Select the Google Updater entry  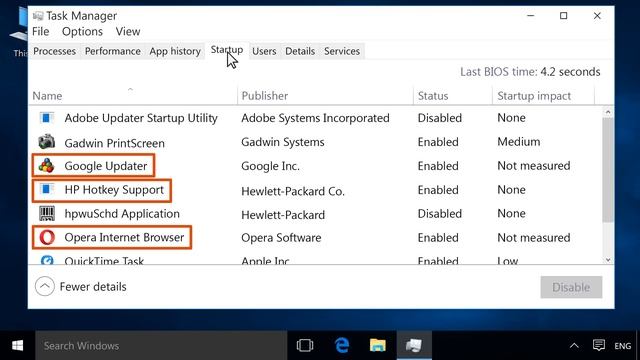[x=106, y=166]
